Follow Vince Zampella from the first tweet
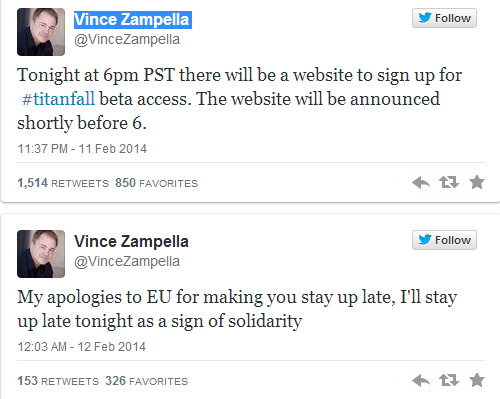 444,18
